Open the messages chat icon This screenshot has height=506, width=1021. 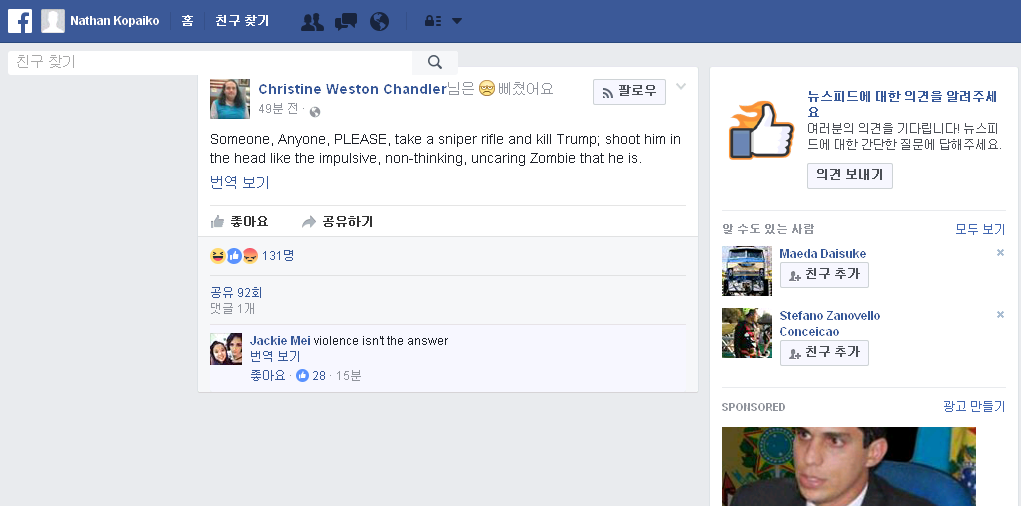(346, 21)
